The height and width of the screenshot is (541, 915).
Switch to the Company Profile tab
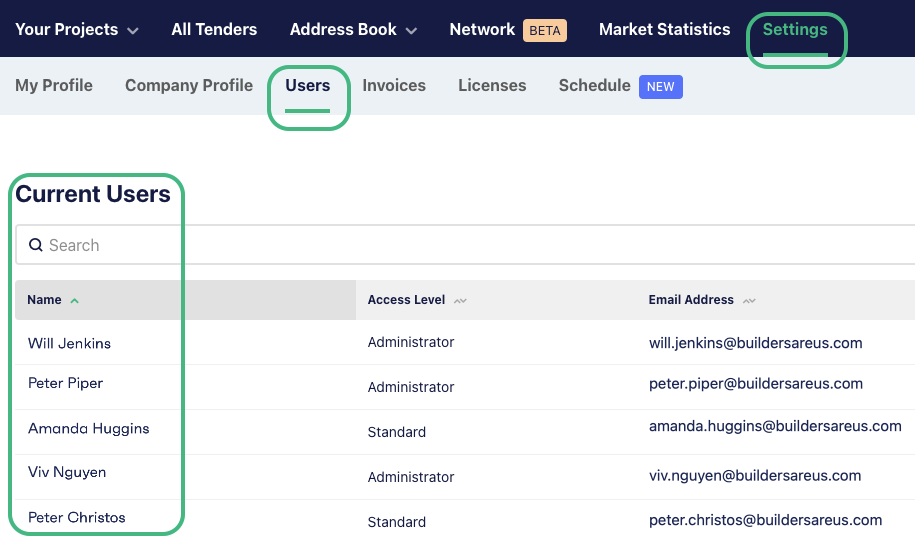(x=189, y=85)
